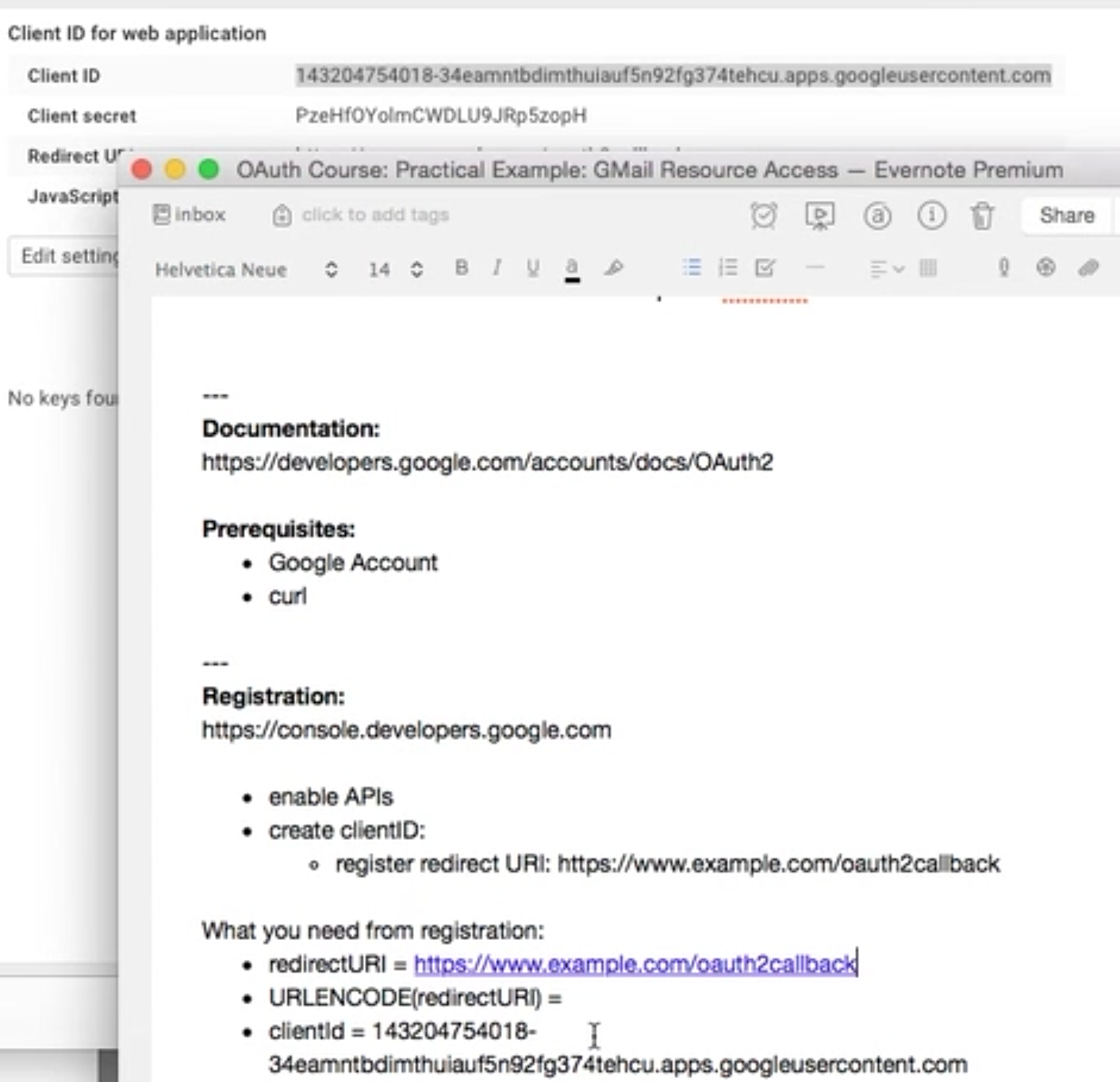
Task: Insert a horizontal rule
Action: pos(815,267)
